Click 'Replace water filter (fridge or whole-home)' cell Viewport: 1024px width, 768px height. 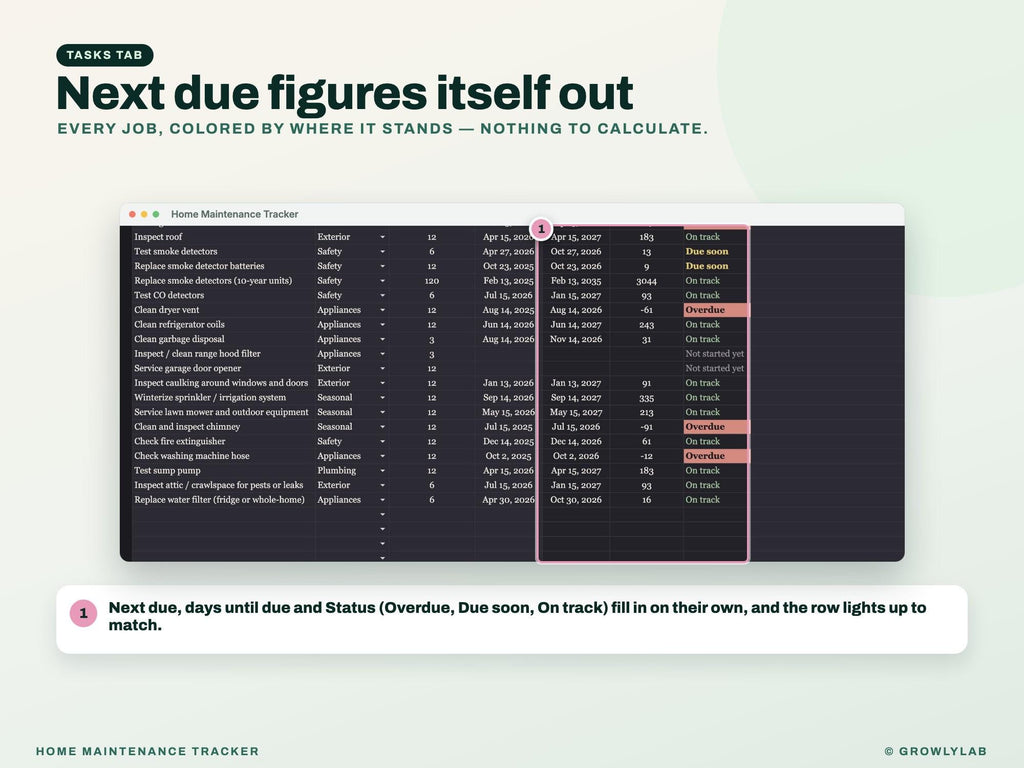[223, 500]
